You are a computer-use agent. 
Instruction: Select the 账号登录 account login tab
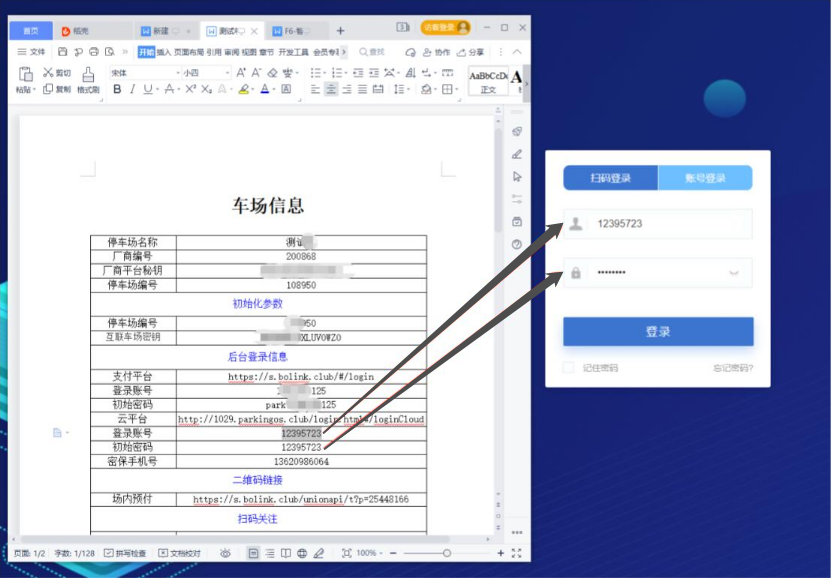pos(705,178)
